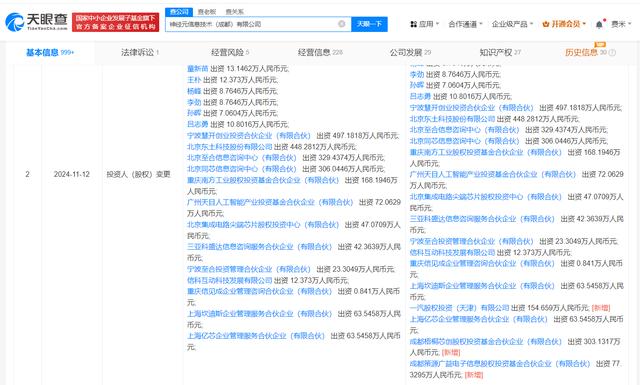640x385 pixels.
Task: Open 宁波至合投资管理合伙企业 in before-change column
Action: [249, 269]
